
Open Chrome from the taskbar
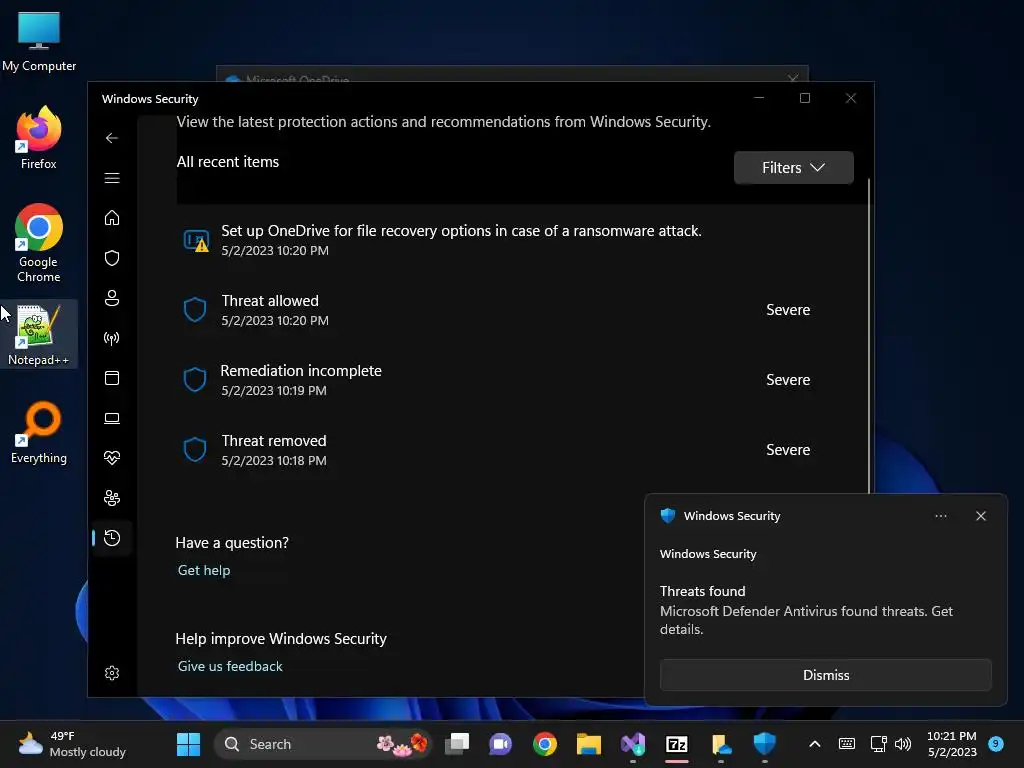pos(545,744)
